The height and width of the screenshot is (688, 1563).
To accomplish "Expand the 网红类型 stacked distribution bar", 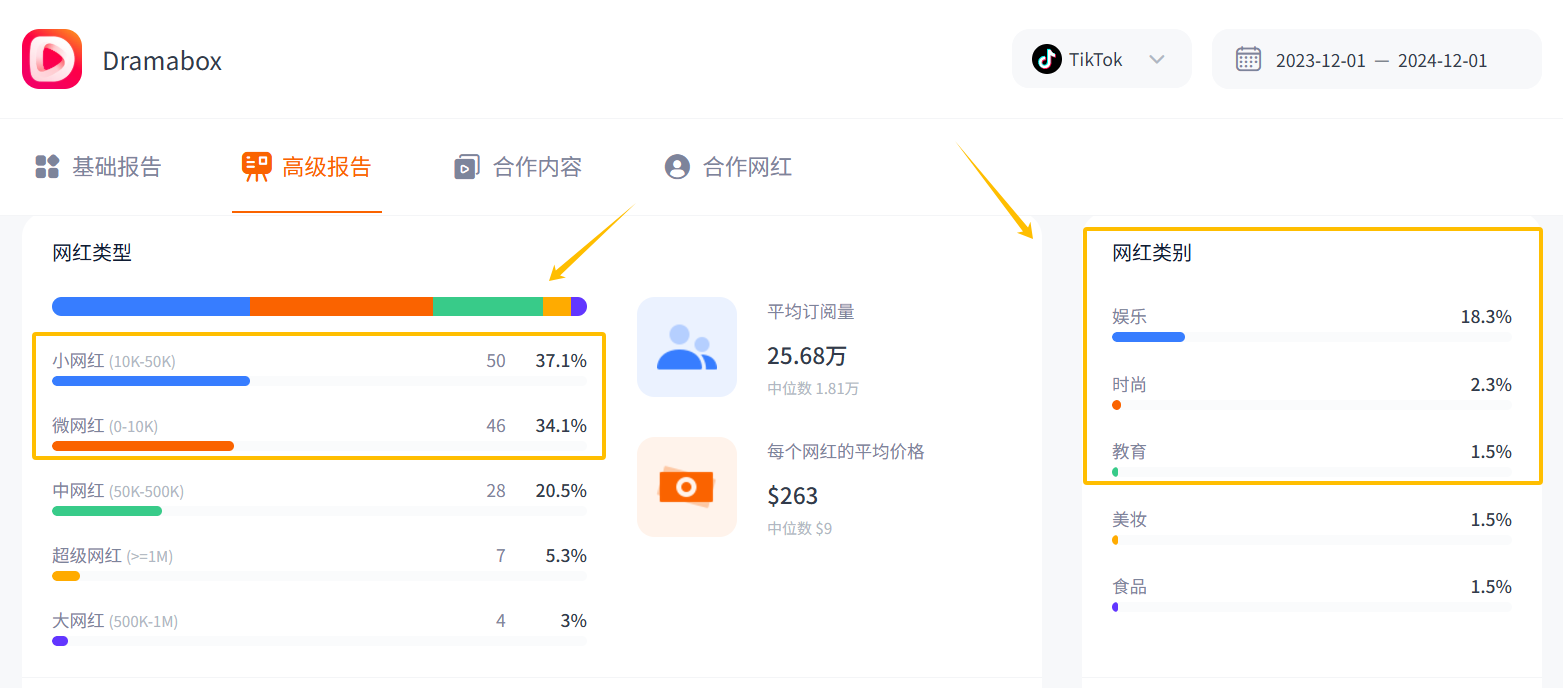I will [x=317, y=306].
